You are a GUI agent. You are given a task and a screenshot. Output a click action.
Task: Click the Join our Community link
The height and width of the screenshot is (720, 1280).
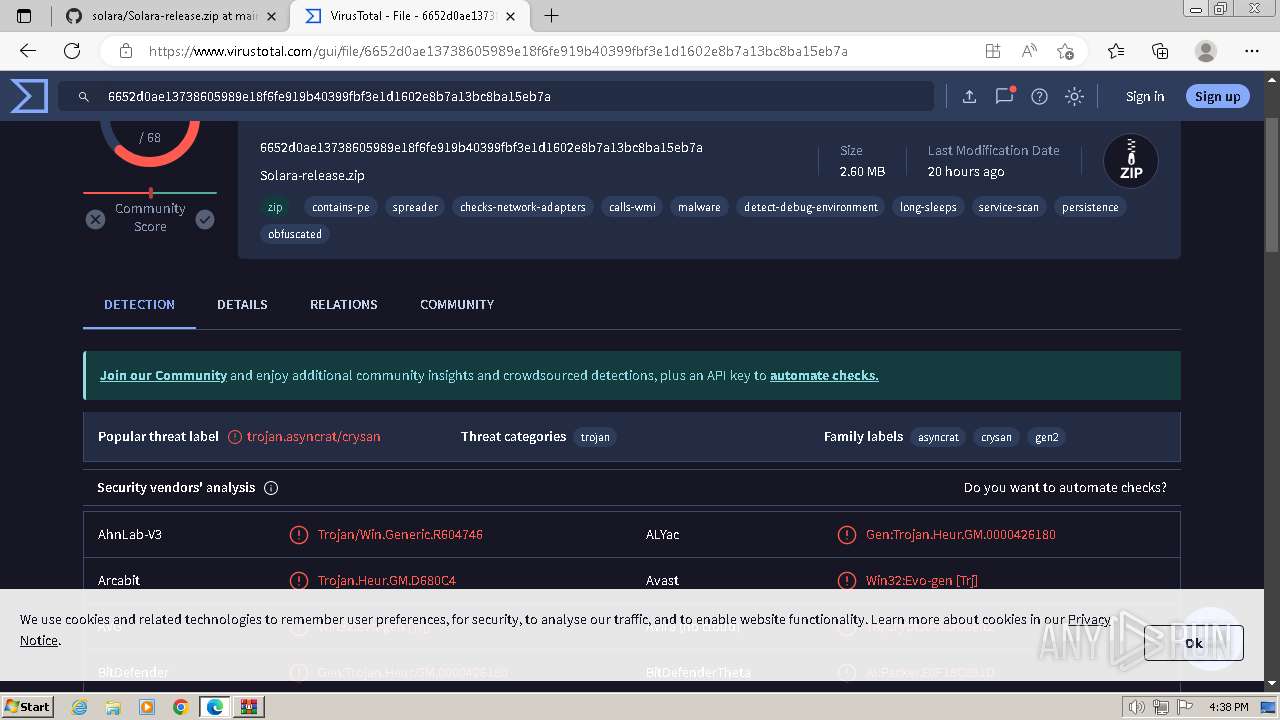pos(163,376)
